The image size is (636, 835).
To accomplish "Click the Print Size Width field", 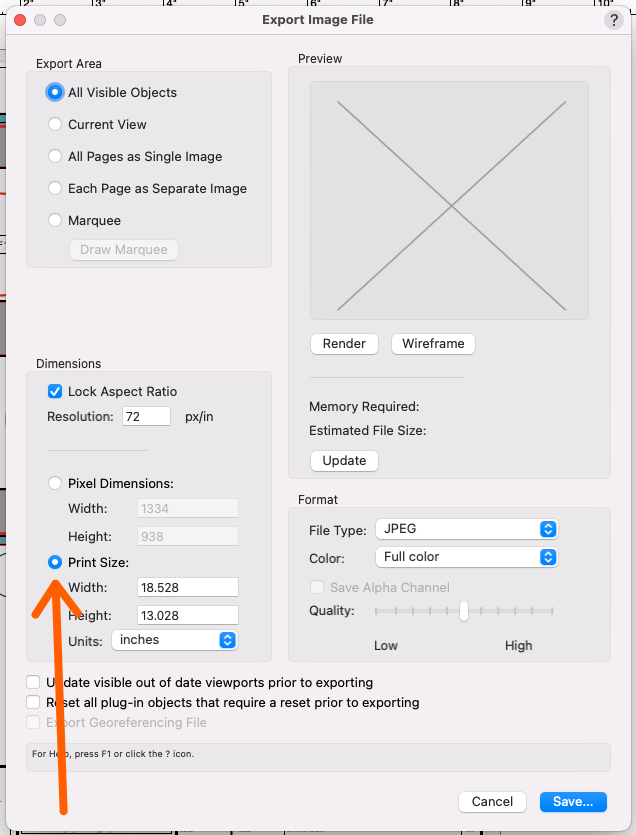I will (188, 587).
